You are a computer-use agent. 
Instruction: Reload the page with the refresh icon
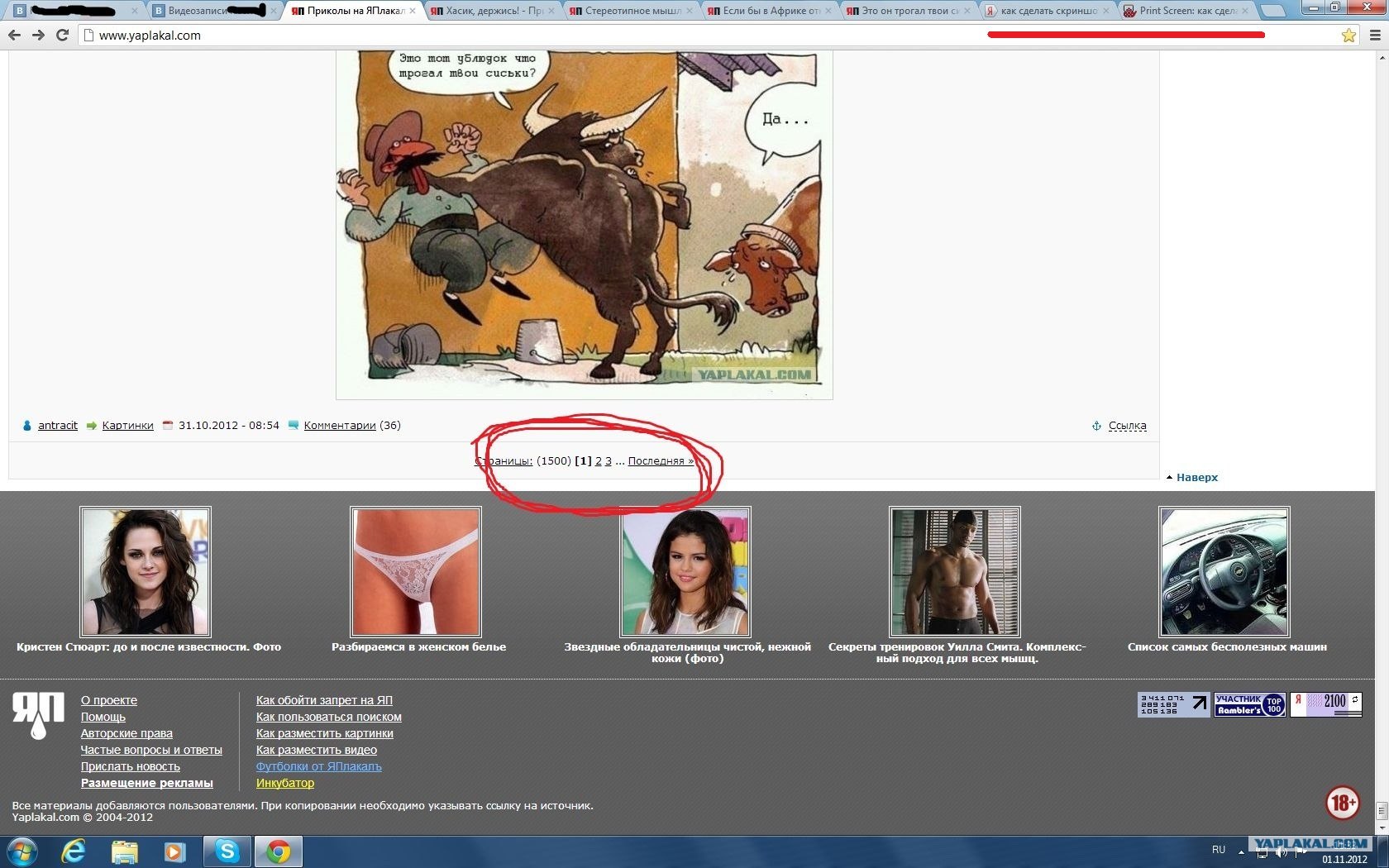(62, 36)
